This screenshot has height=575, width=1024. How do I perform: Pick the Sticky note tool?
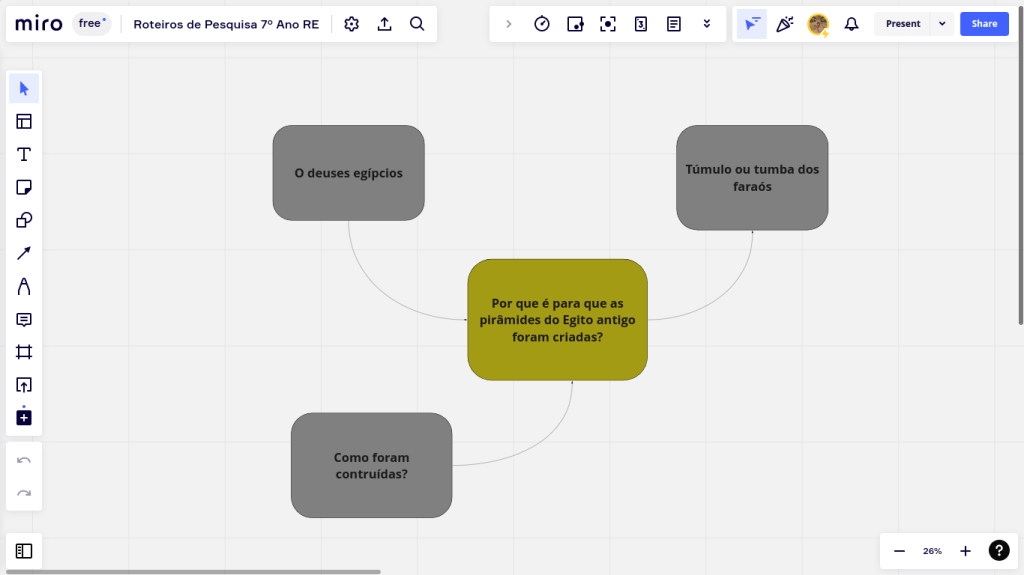24,187
